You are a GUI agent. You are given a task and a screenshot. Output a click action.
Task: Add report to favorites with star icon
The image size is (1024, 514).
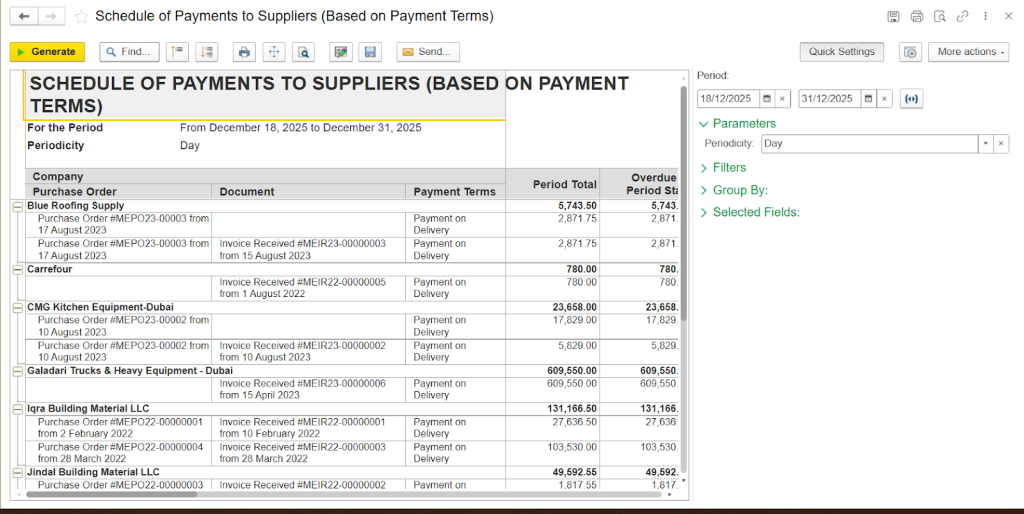coord(81,16)
